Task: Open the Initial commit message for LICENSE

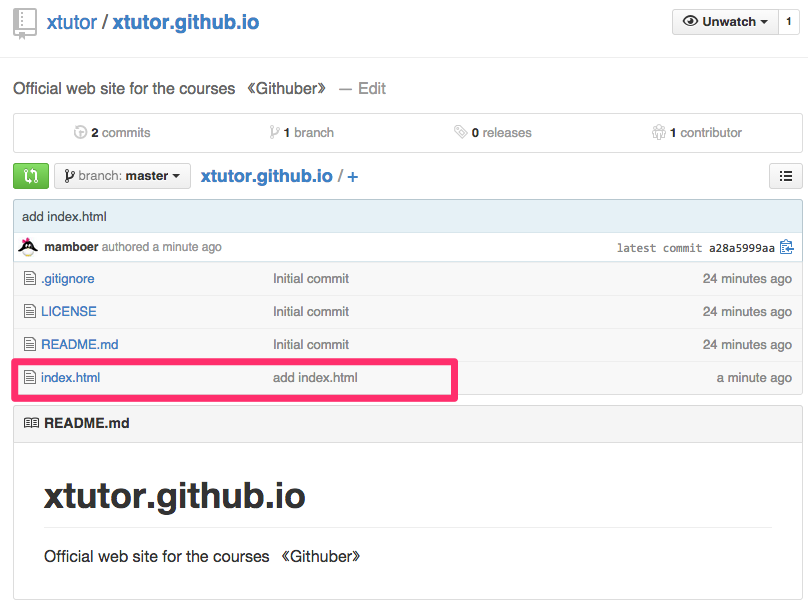Action: point(311,312)
